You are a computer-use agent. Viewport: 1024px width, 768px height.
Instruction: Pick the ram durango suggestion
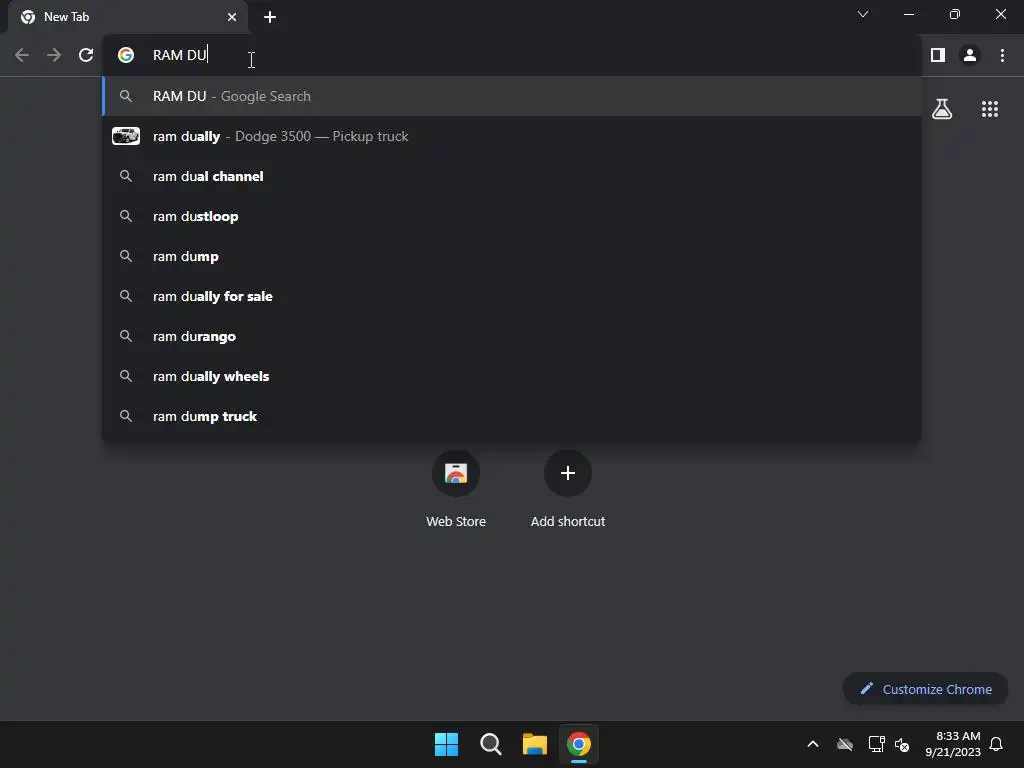512,336
